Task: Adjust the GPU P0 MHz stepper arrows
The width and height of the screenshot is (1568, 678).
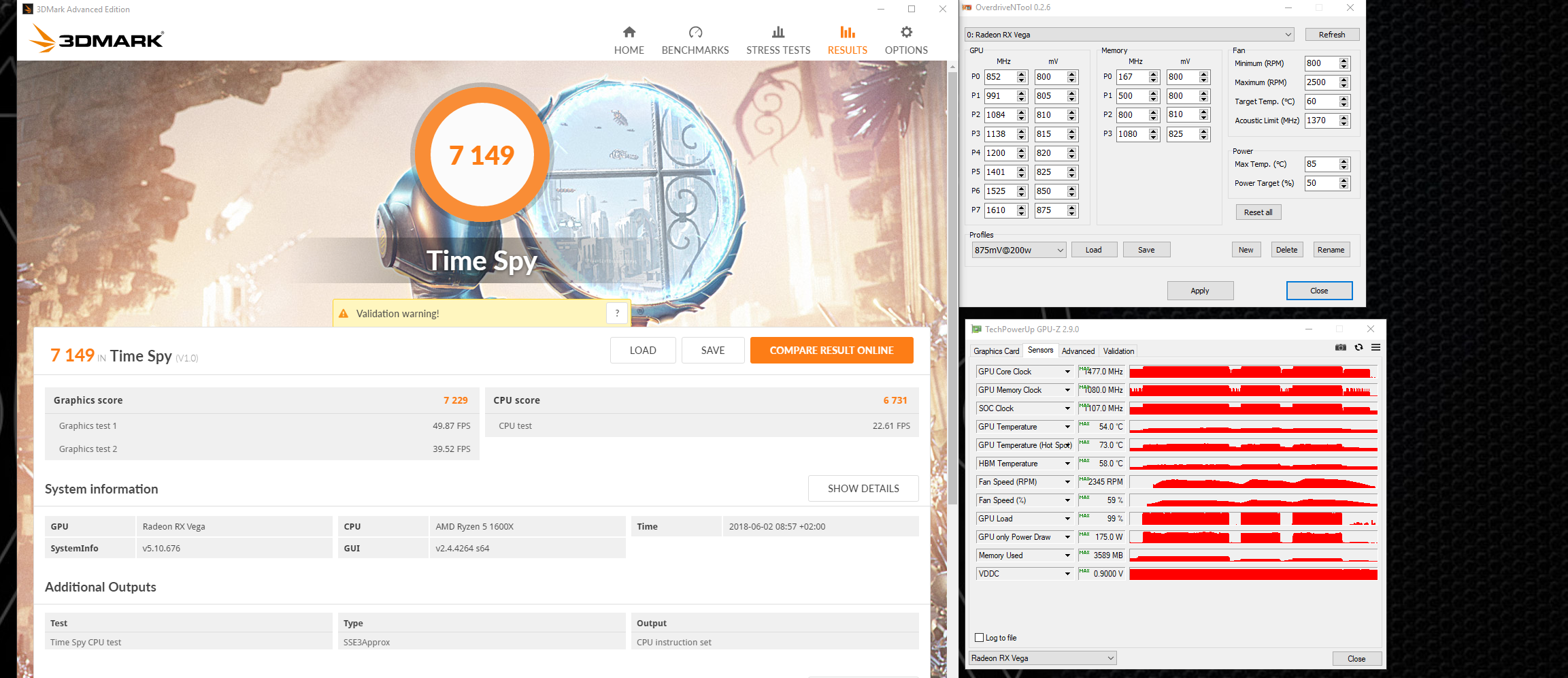Action: (x=1021, y=77)
